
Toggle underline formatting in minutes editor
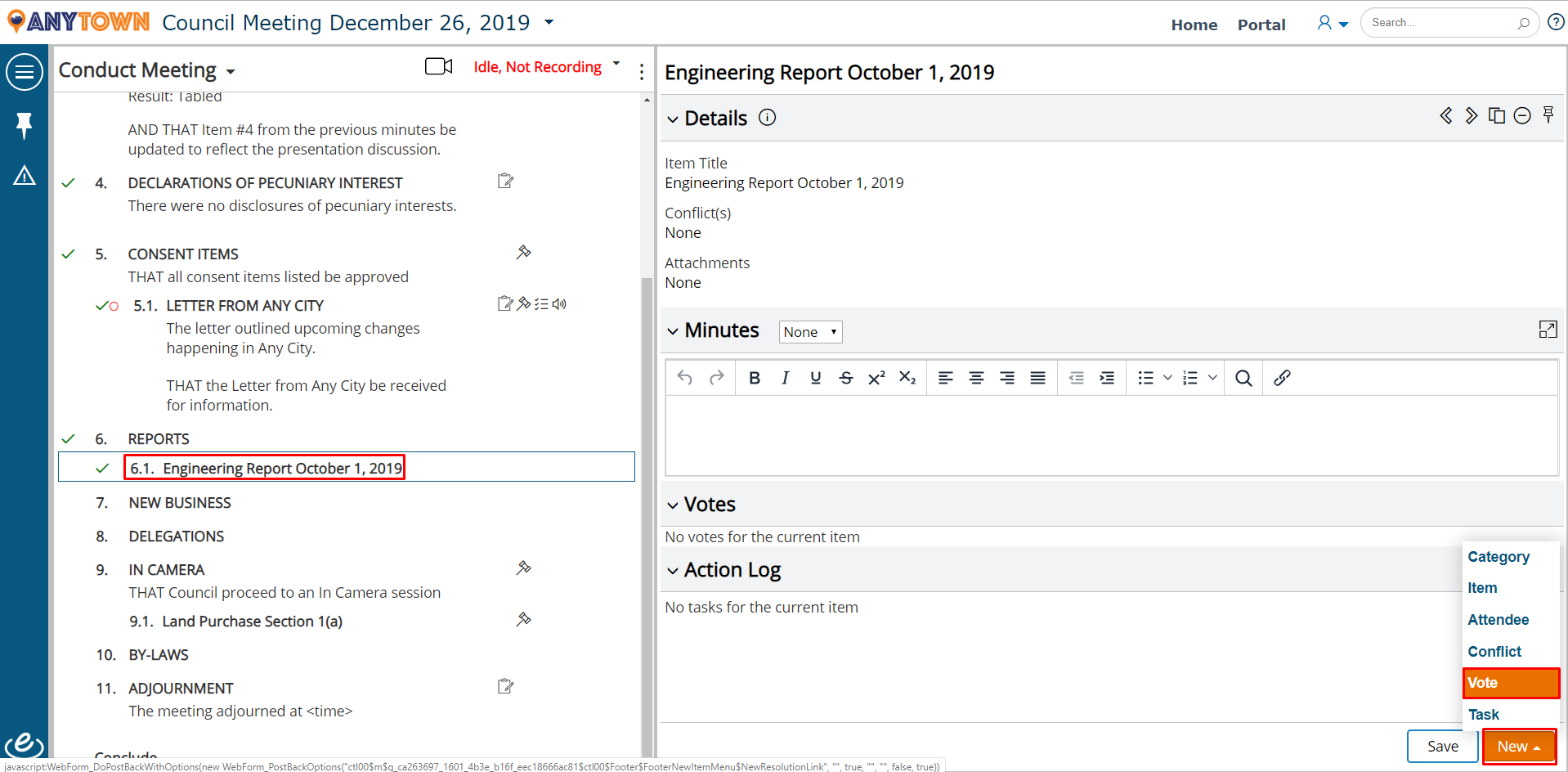pos(815,378)
